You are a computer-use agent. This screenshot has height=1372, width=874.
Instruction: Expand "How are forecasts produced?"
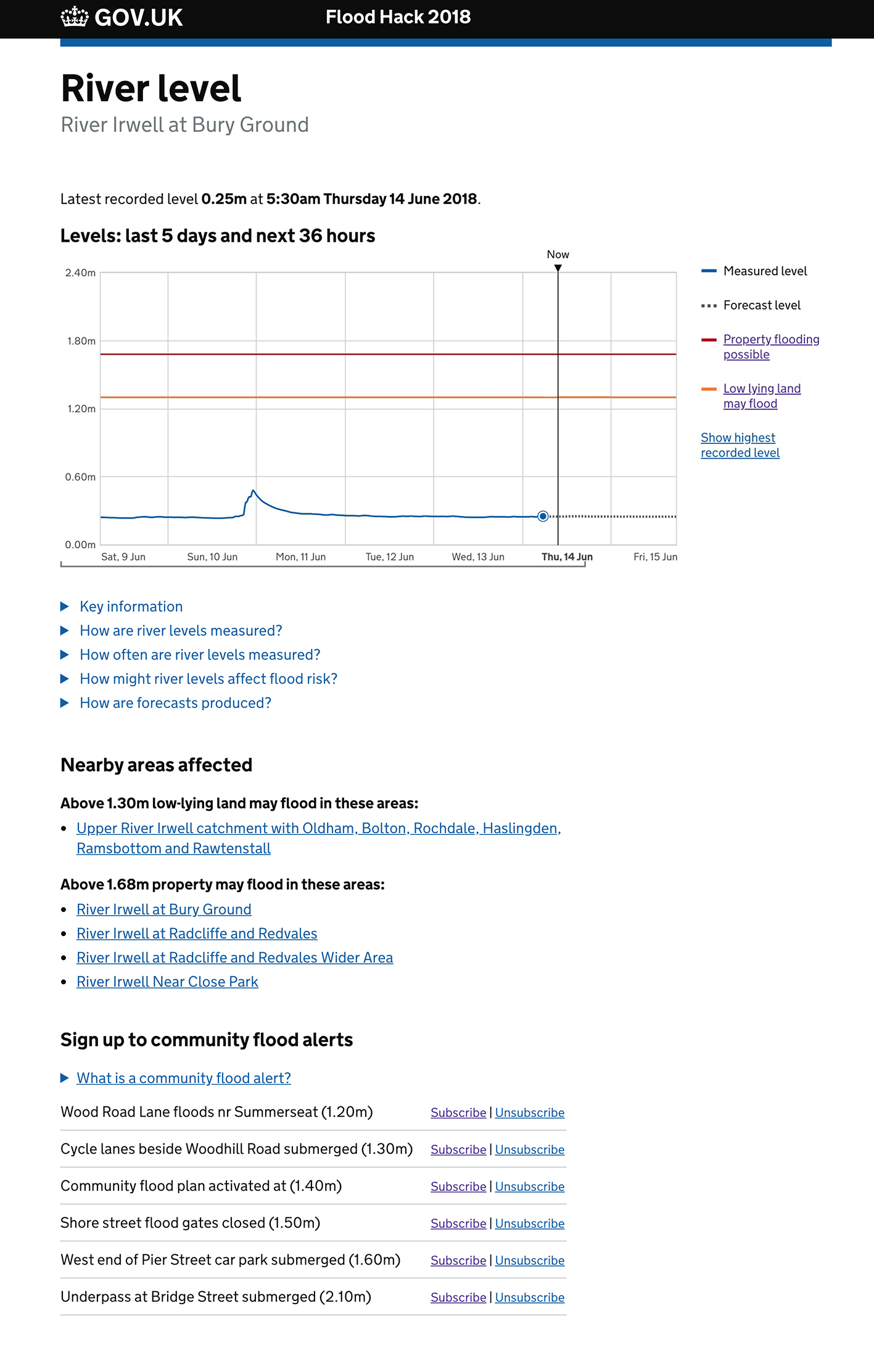[175, 703]
